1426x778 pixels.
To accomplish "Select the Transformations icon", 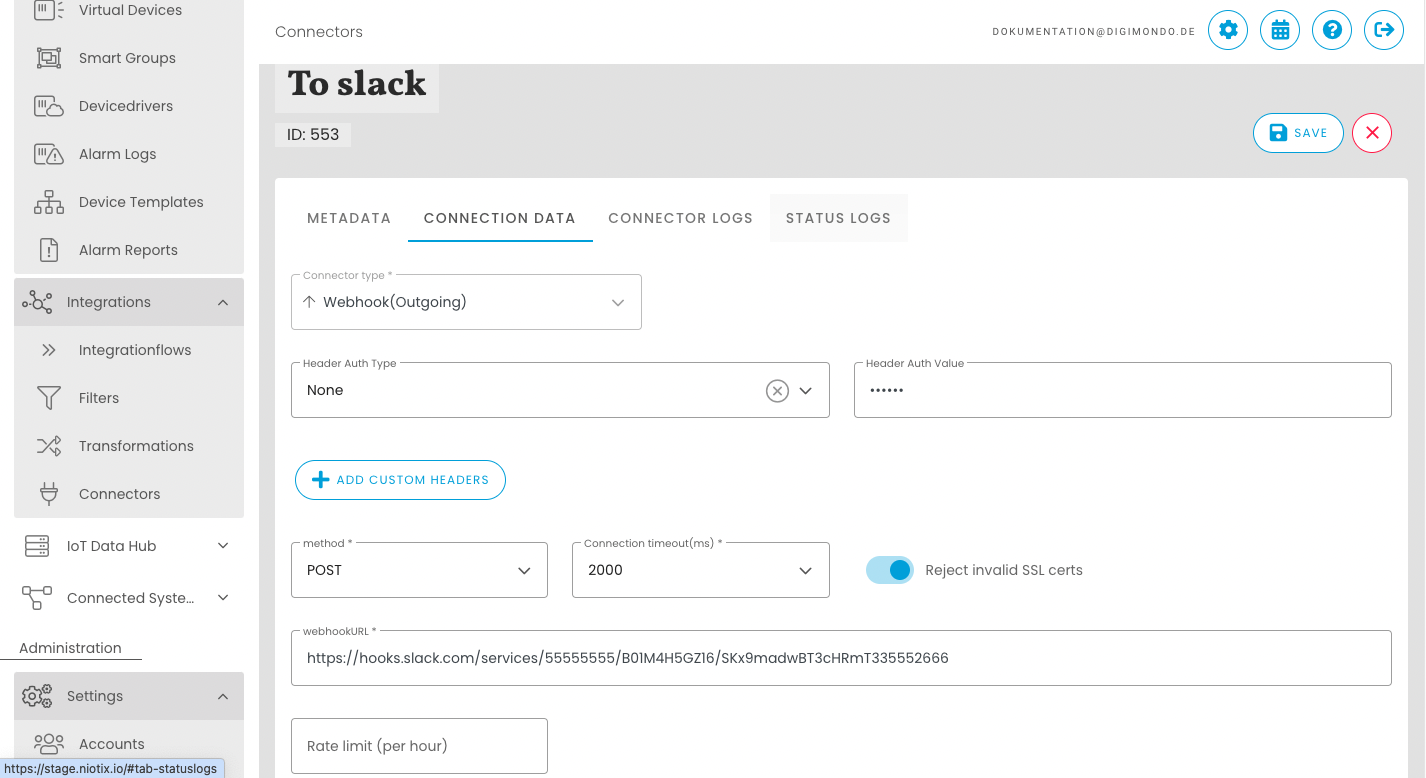I will coord(48,445).
